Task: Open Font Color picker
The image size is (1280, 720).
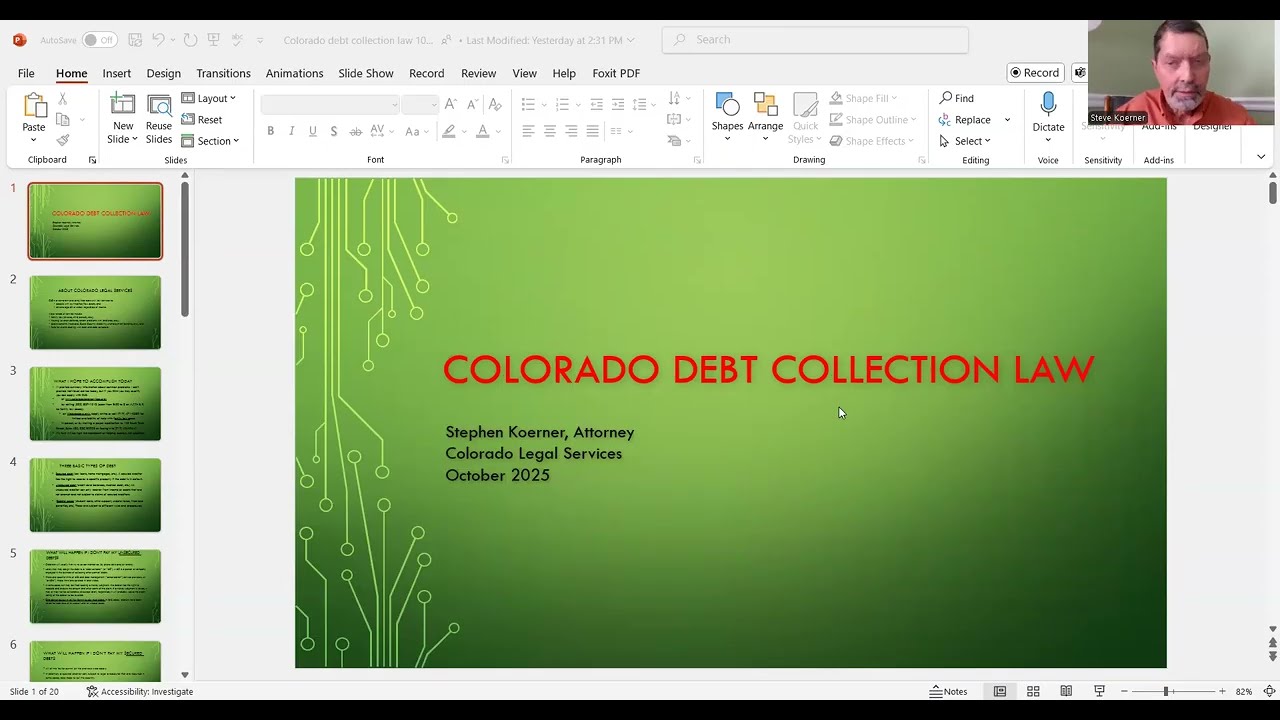Action: pyautogui.click(x=482, y=131)
